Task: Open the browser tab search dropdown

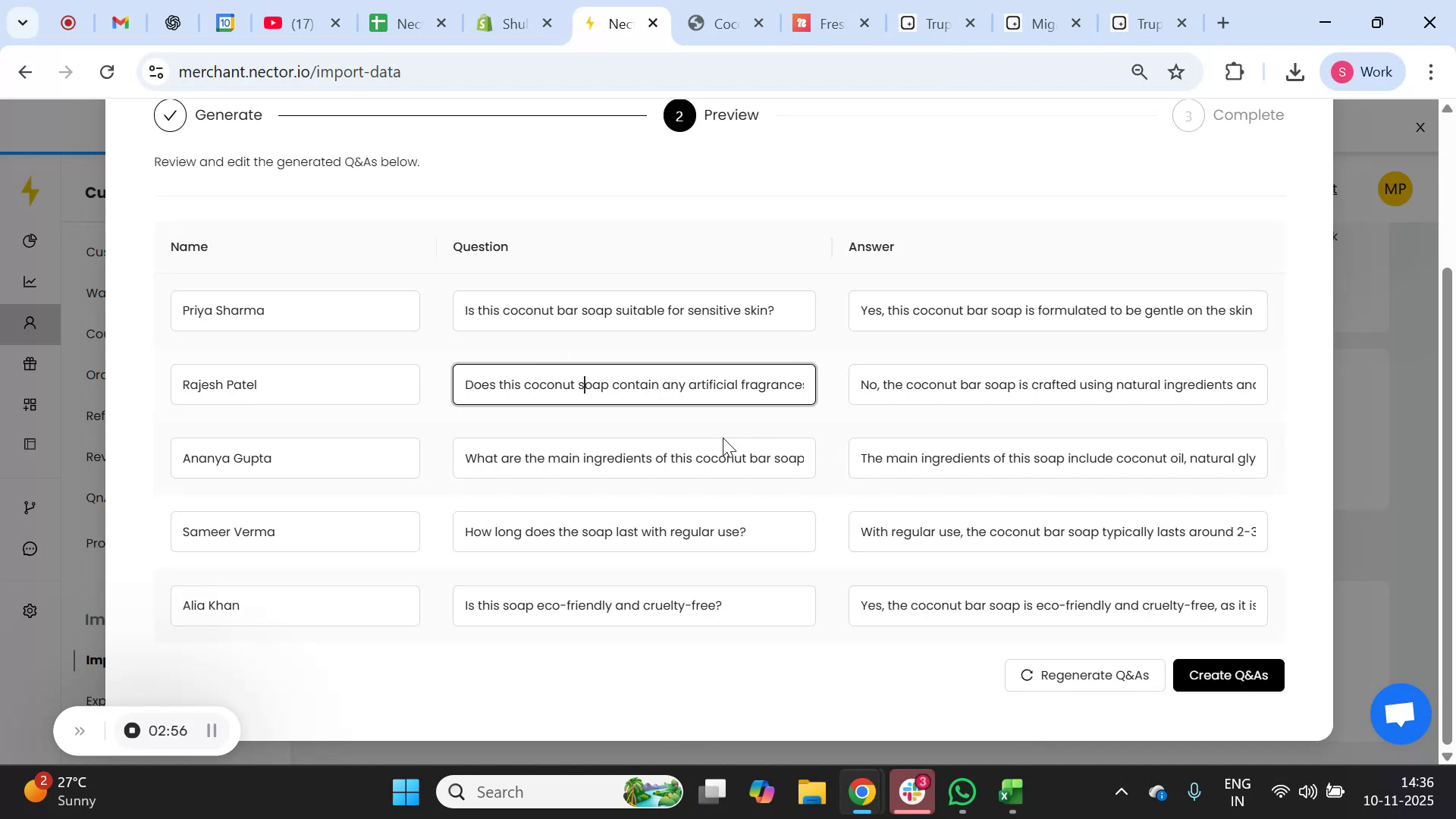Action: (x=23, y=23)
